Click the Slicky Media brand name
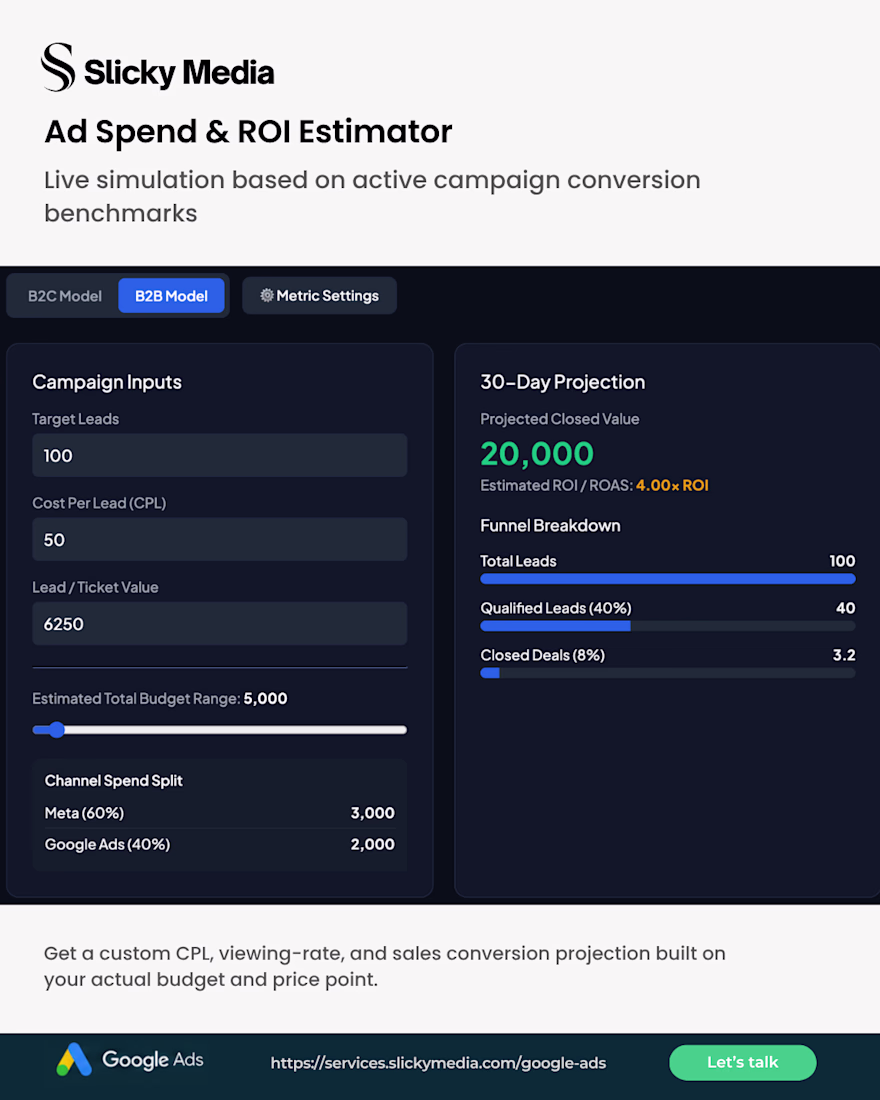 click(x=179, y=72)
